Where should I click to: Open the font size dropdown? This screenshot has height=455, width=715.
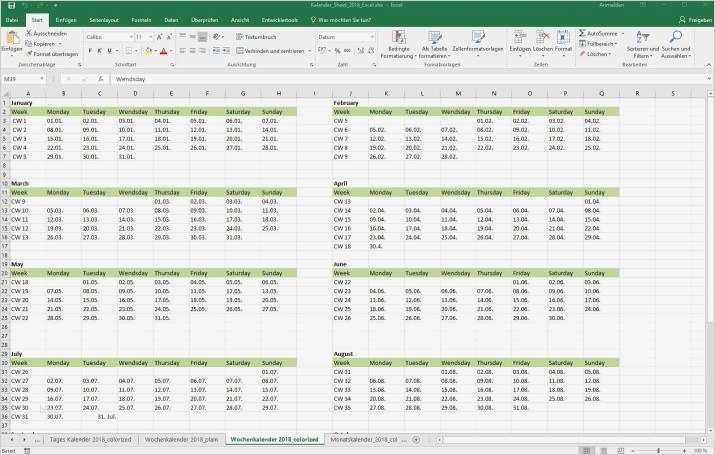tap(150, 37)
